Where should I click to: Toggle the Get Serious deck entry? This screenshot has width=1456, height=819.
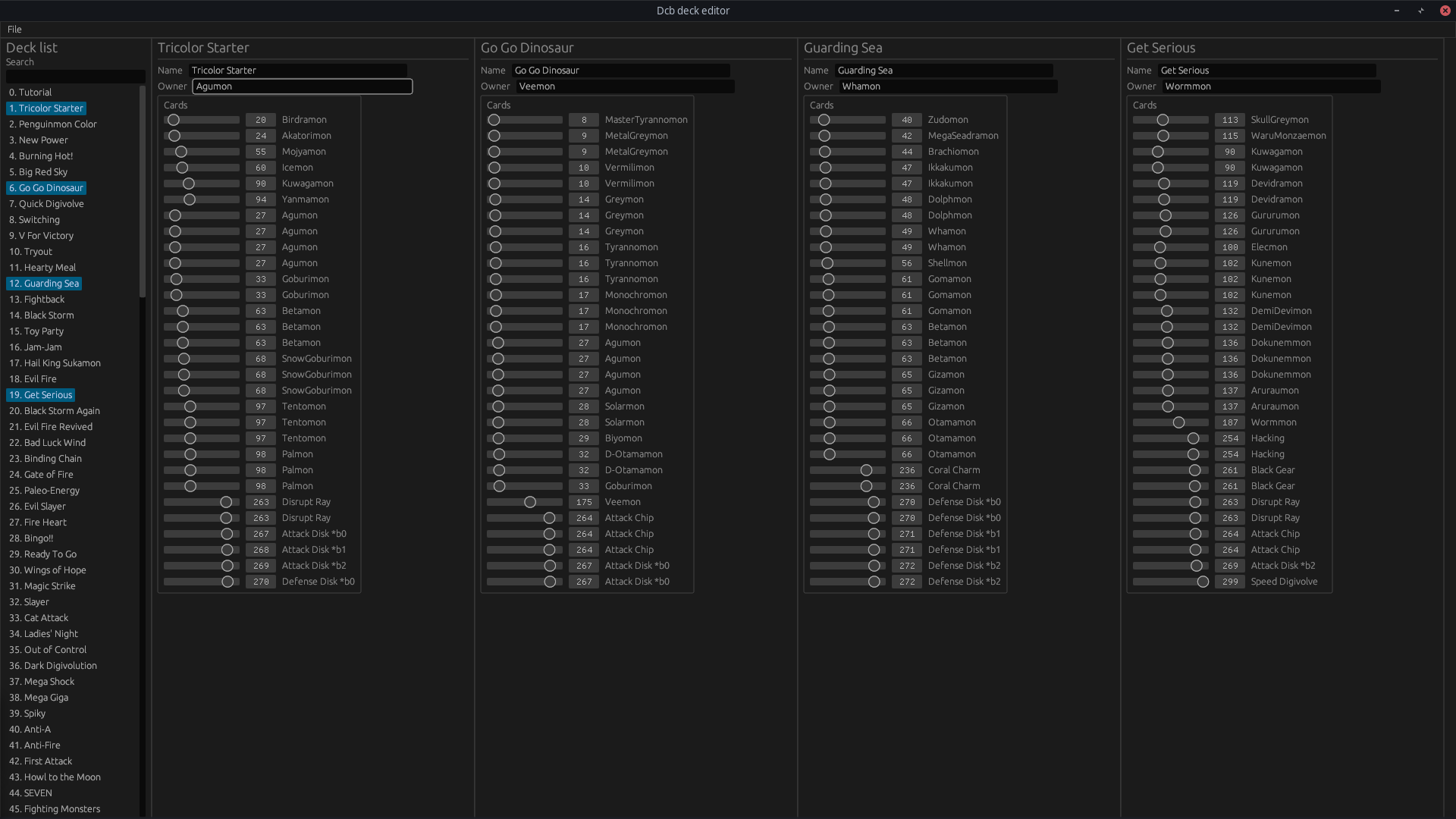[41, 395]
